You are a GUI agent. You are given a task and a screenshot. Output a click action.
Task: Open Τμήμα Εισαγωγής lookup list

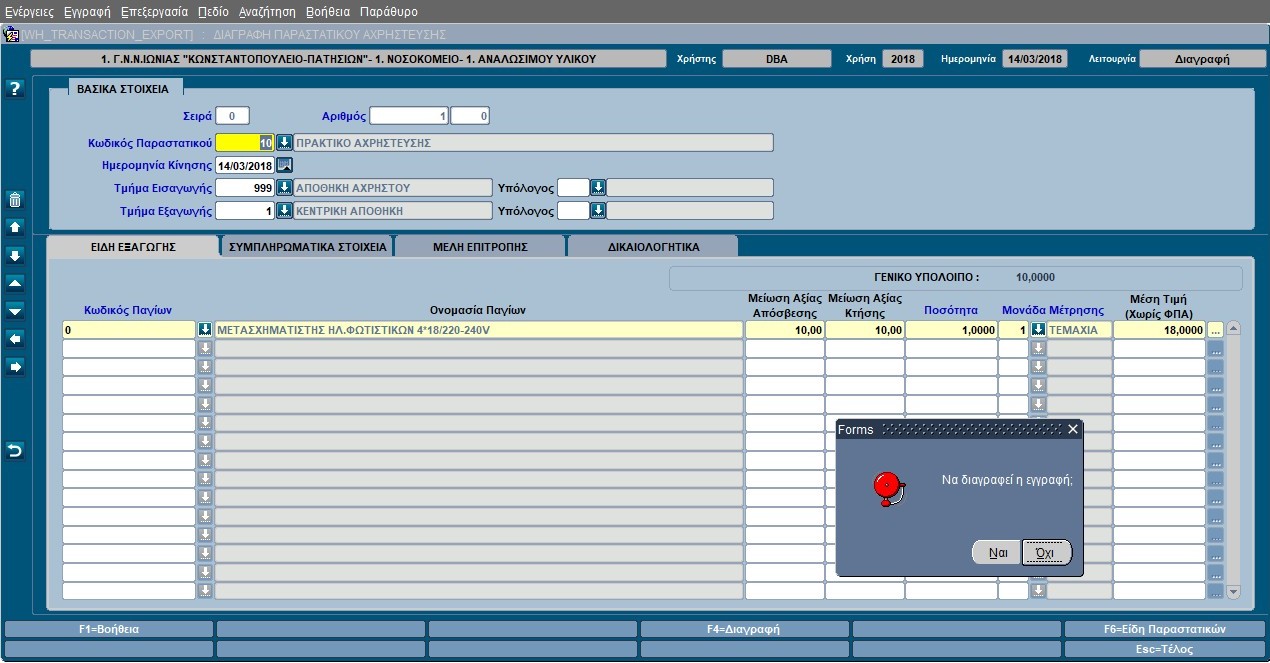click(284, 187)
